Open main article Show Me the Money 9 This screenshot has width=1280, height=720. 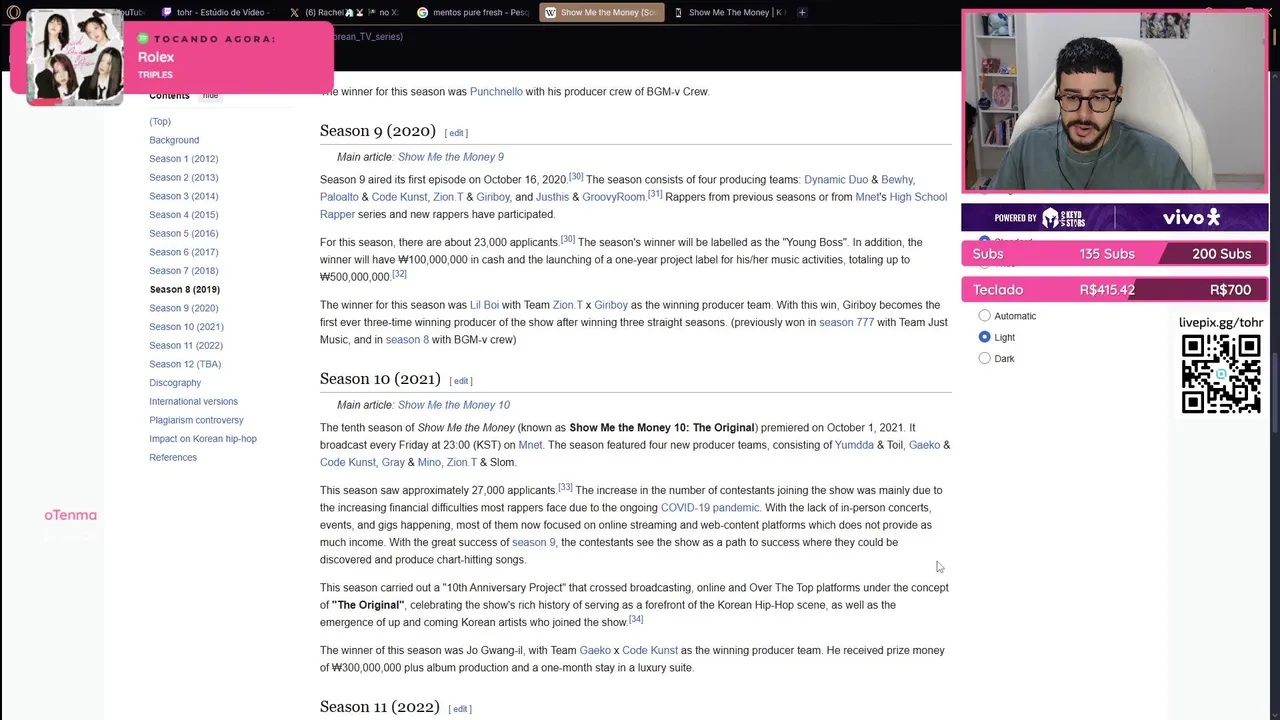(451, 157)
